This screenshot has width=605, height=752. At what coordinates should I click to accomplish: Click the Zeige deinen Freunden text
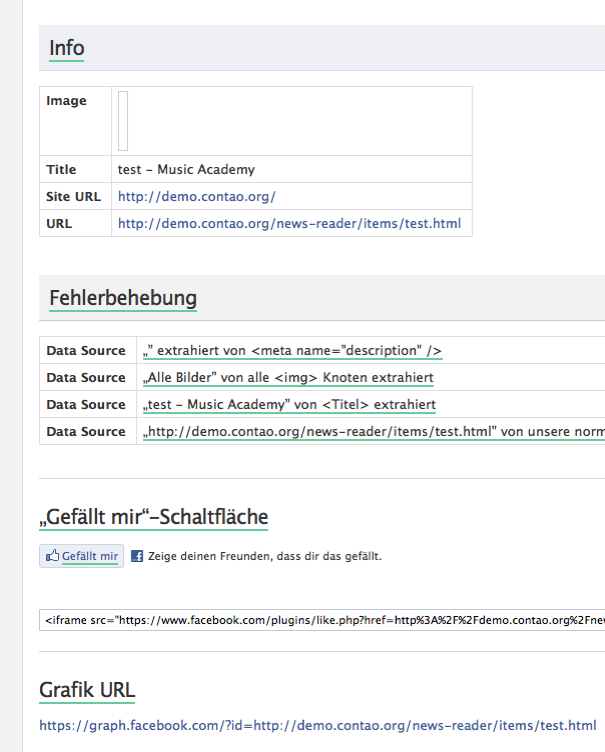coord(265,556)
